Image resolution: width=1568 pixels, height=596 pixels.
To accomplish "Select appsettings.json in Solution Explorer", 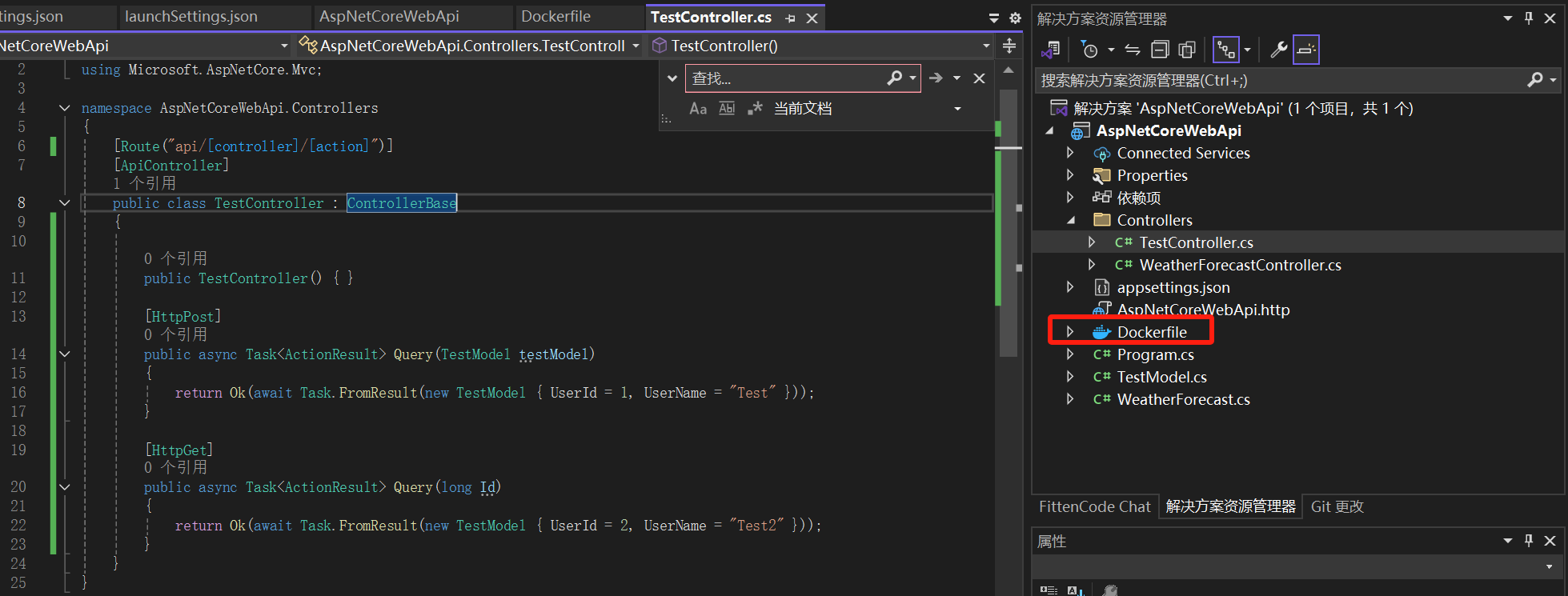I will [1173, 287].
